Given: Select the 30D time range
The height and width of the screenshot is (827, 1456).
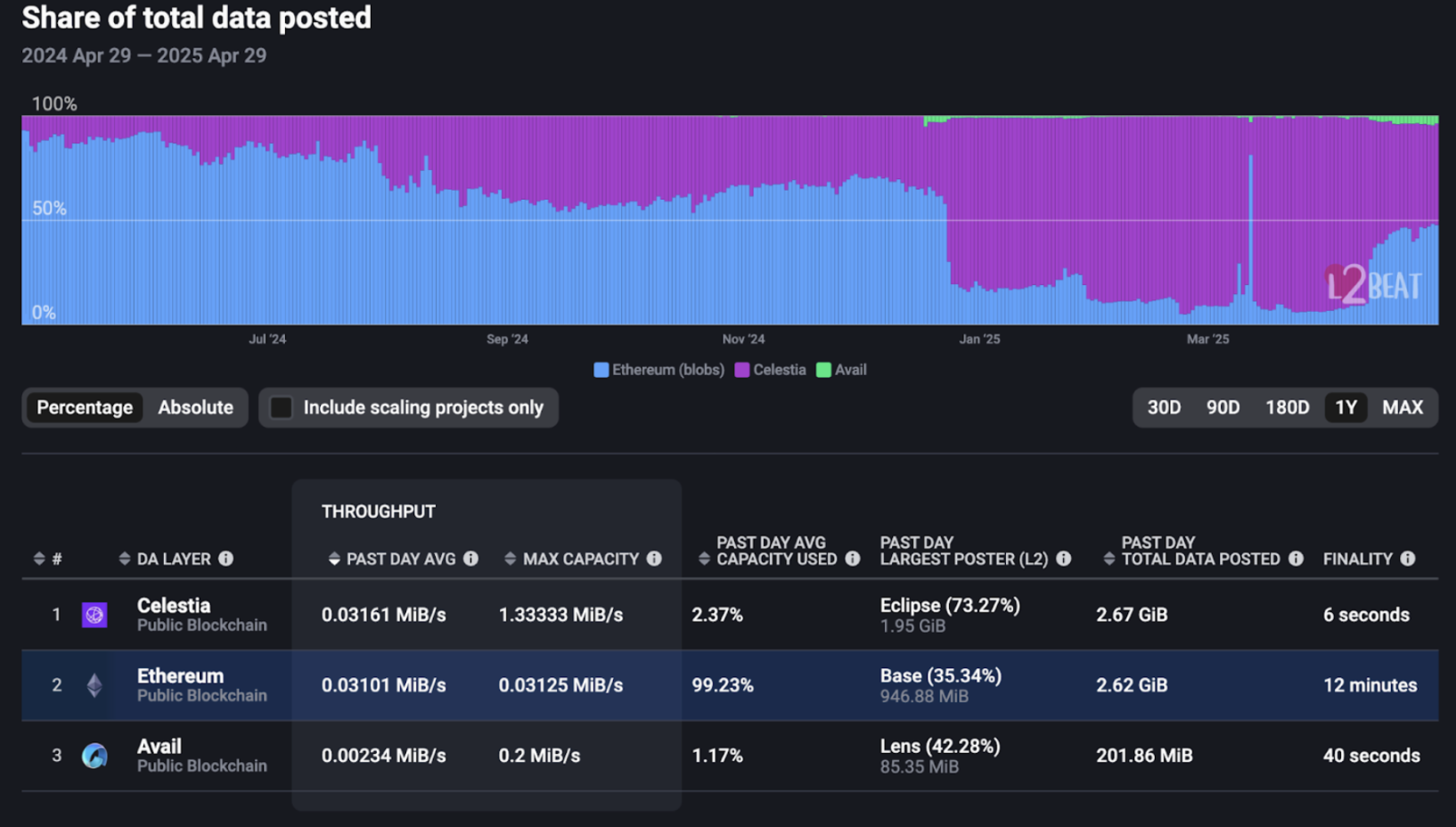Looking at the screenshot, I should [1164, 407].
